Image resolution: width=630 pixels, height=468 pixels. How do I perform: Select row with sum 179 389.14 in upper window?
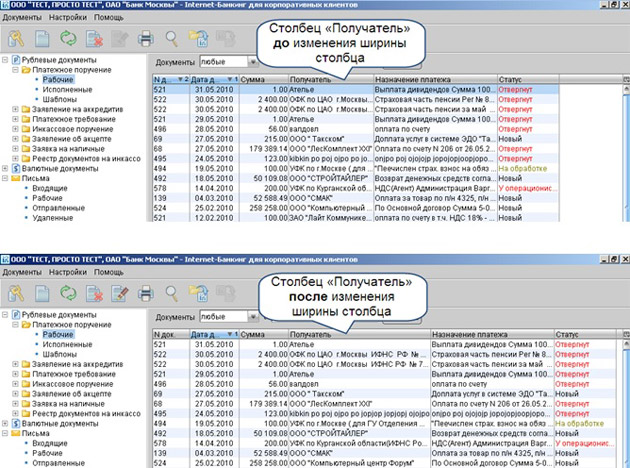tap(356, 149)
